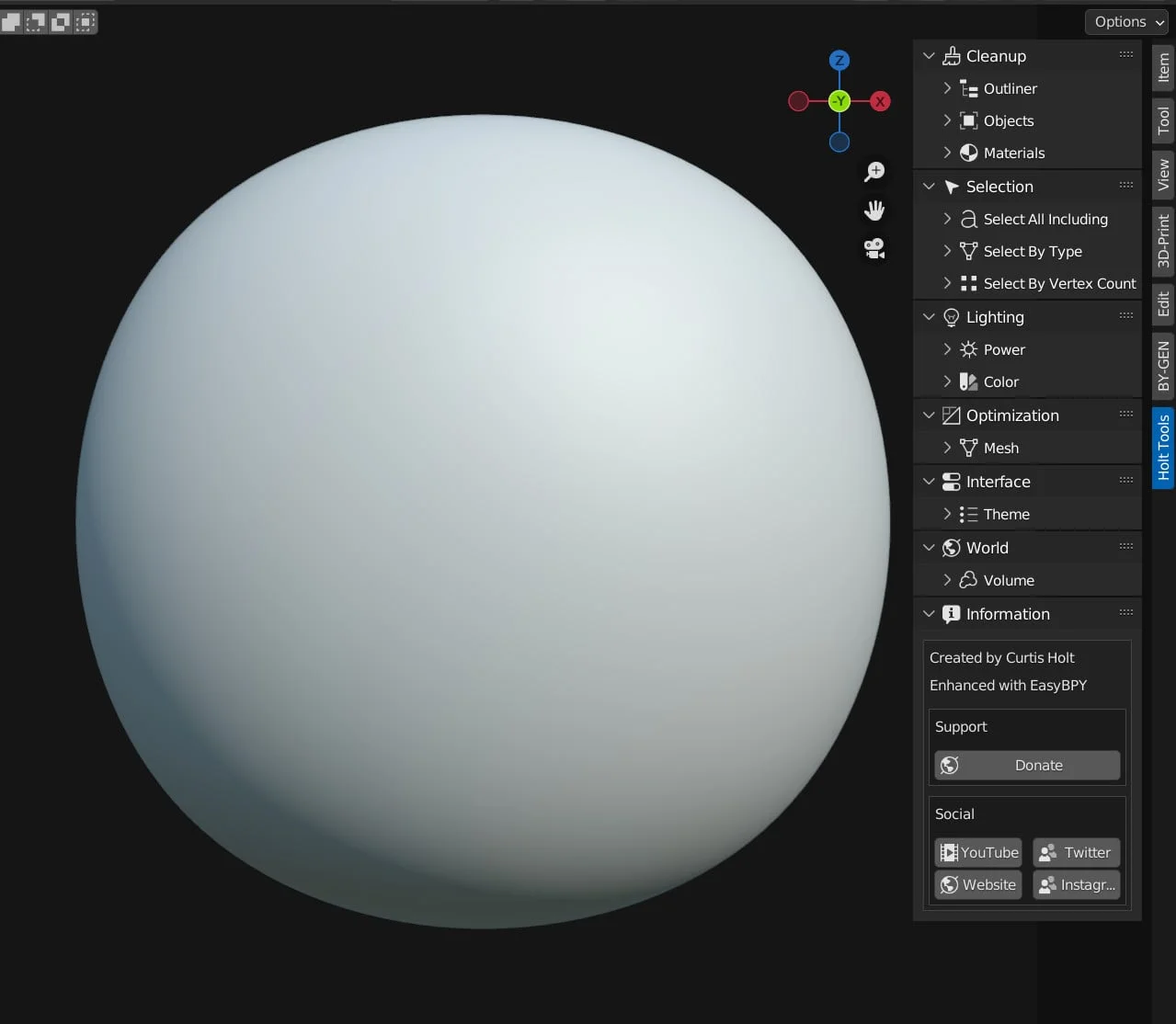Collapse the Cleanup panel
Screen dimensions: 1176x1024
tap(928, 55)
